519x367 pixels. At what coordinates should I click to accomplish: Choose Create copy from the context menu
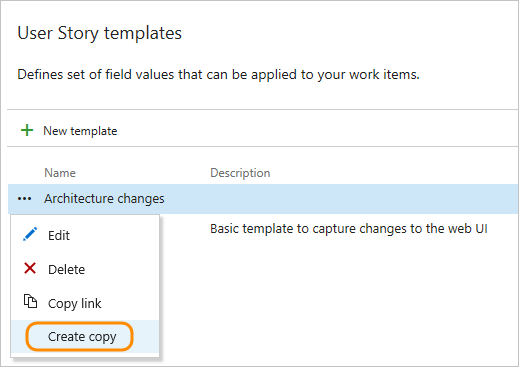82,337
